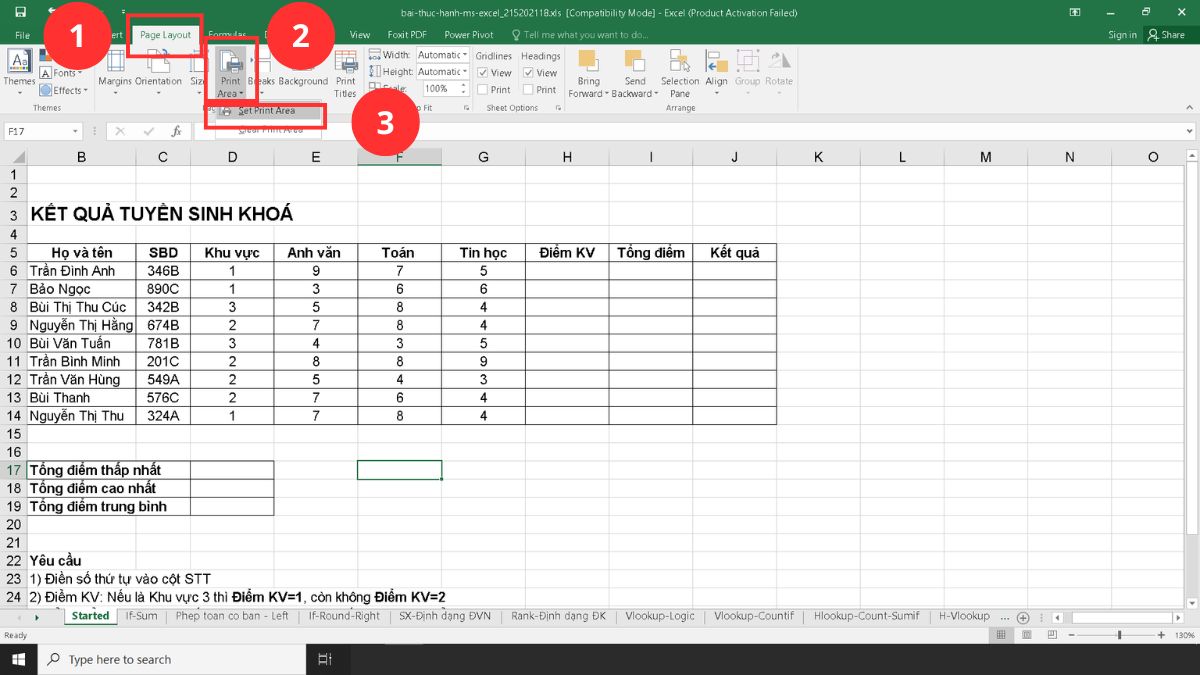Image resolution: width=1200 pixels, height=675 pixels.
Task: Open the Hlookup-Count-Sumif sheet tab
Action: 867,616
